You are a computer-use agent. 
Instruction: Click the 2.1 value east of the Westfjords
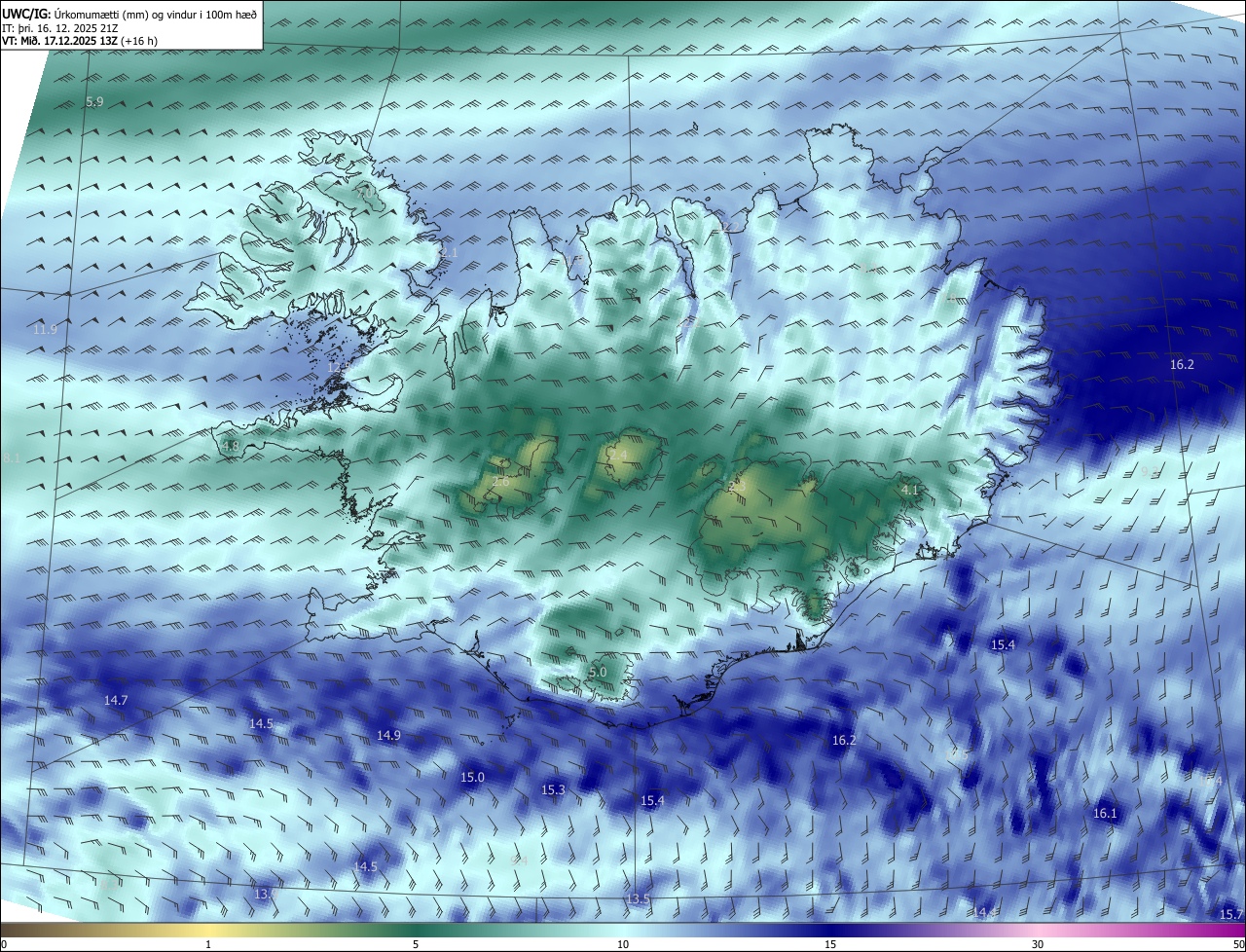(x=449, y=252)
